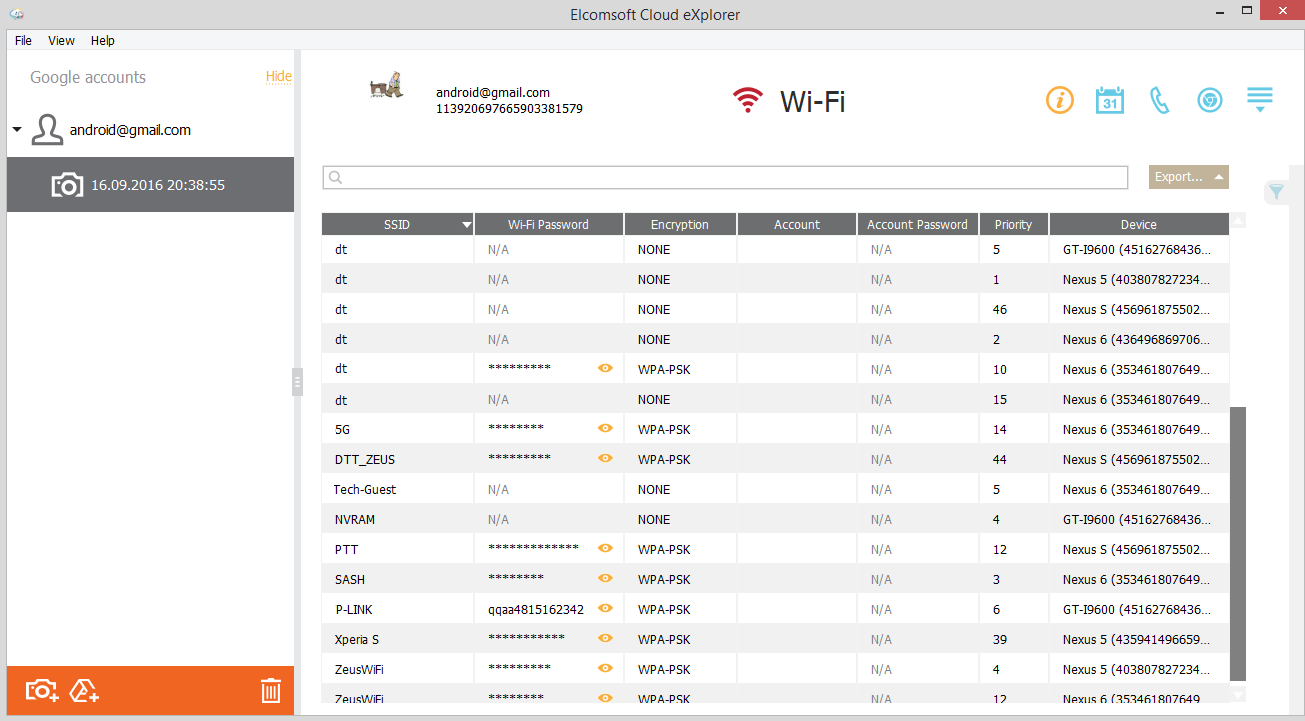Open the Calendar data icon
The height and width of the screenshot is (721, 1305).
1110,100
